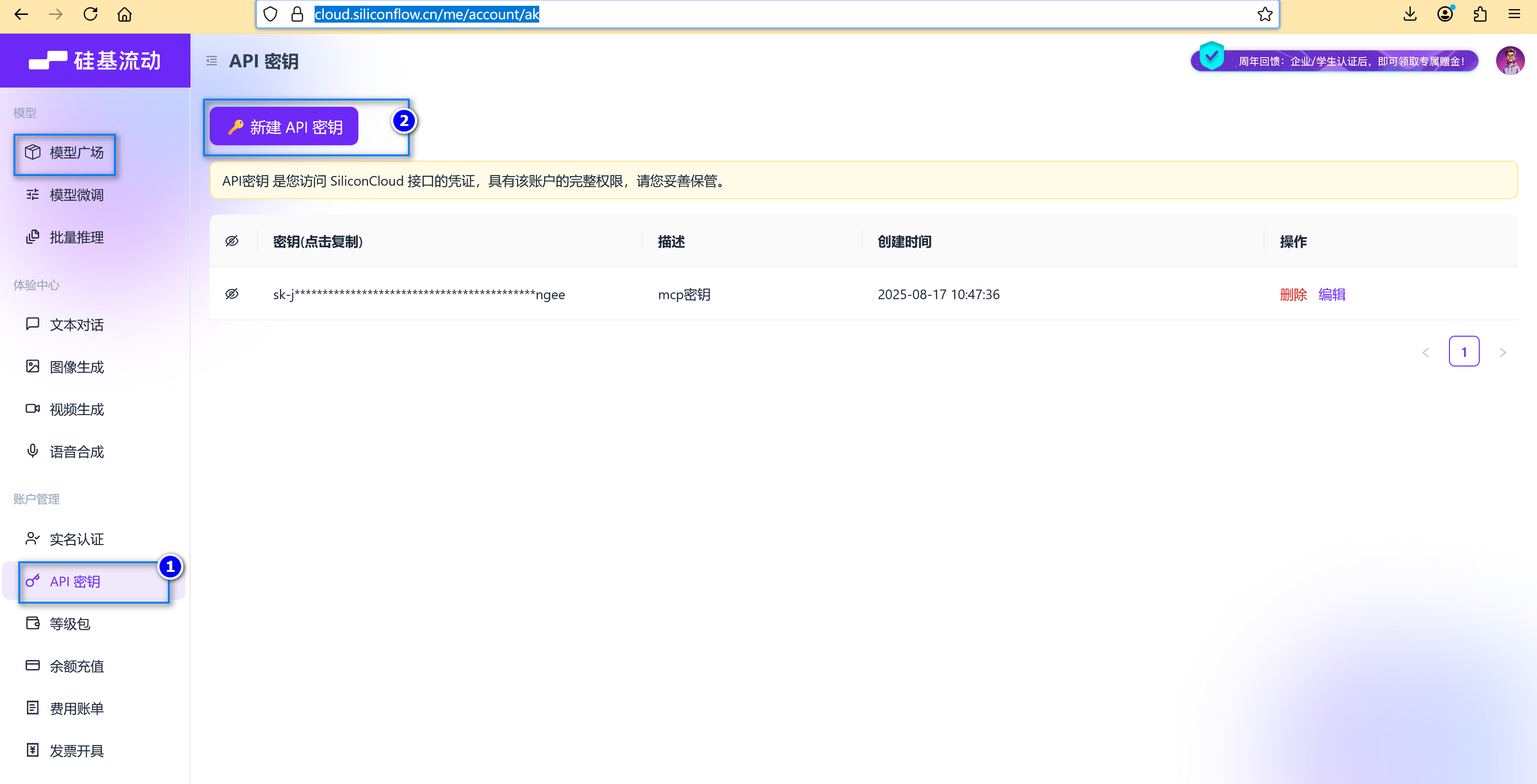This screenshot has height=784, width=1537.
Task: Click the 密钥(点击复制) column header
Action: click(318, 241)
